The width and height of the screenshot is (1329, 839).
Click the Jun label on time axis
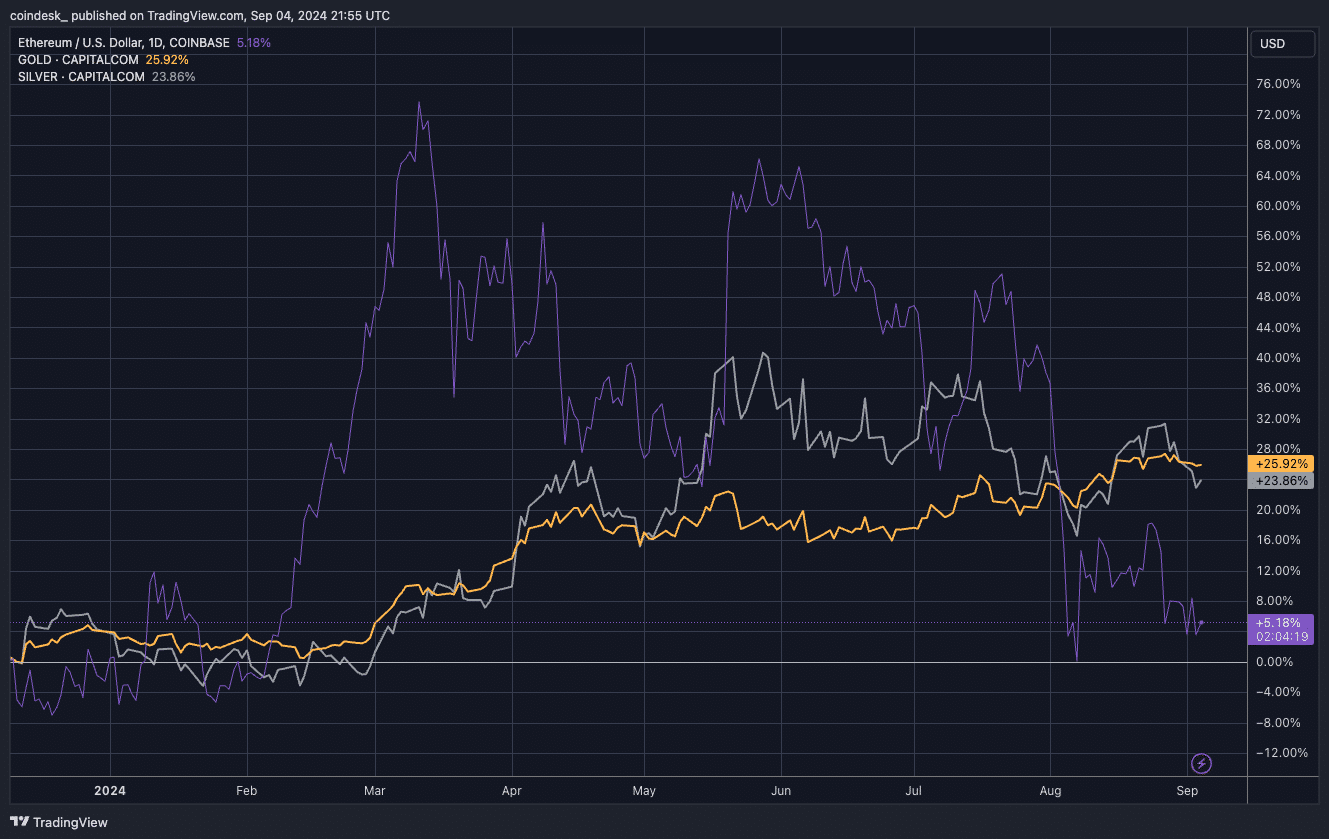(781, 790)
